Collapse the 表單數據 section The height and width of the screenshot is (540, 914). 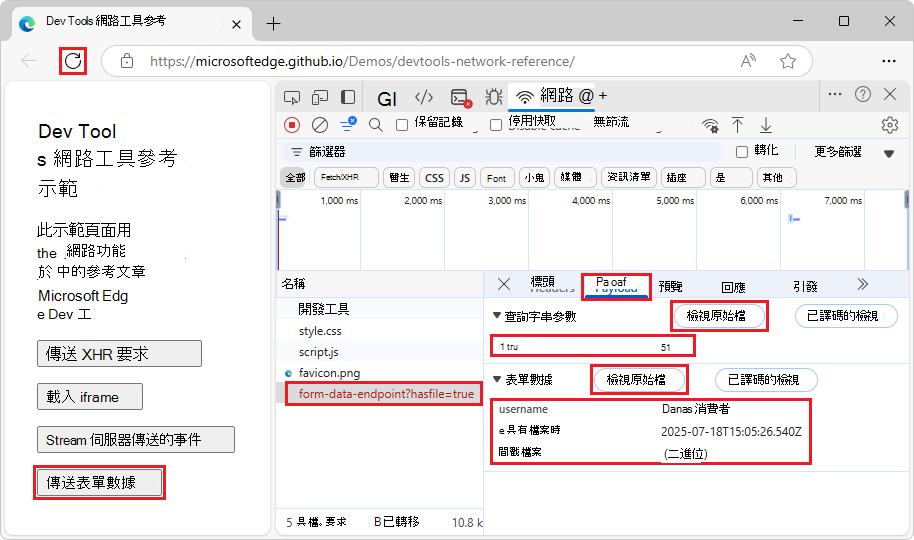[497, 379]
